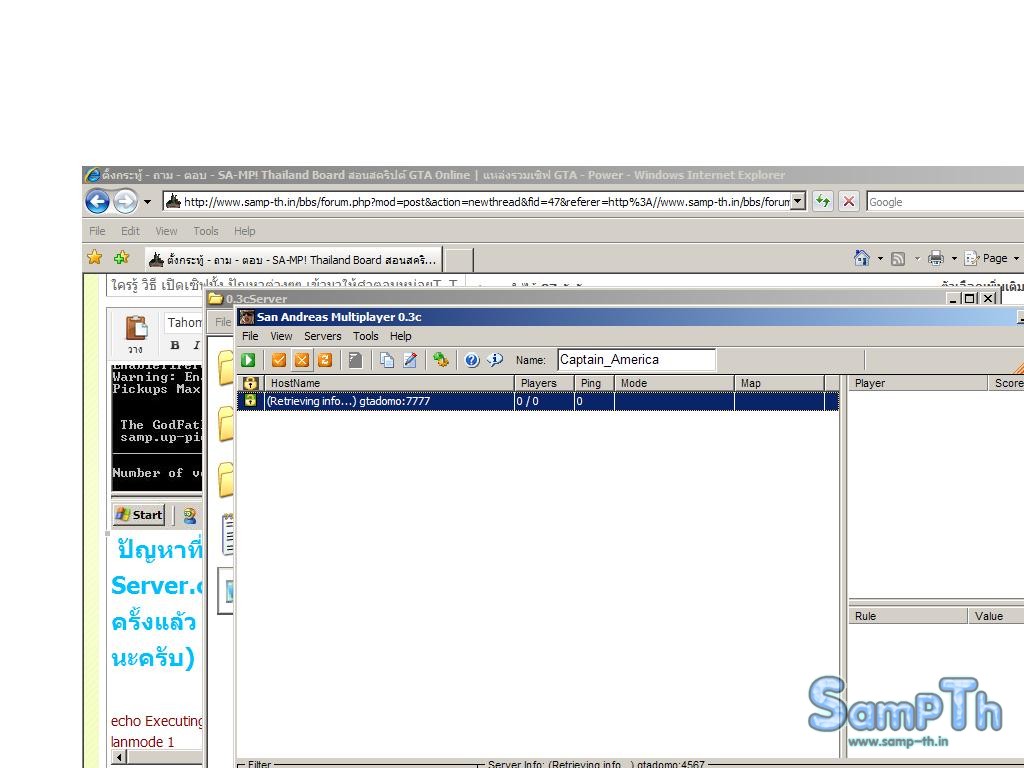Screen dimensions: 1024x768
Task: Click the padlock column header icon
Action: [x=251, y=383]
